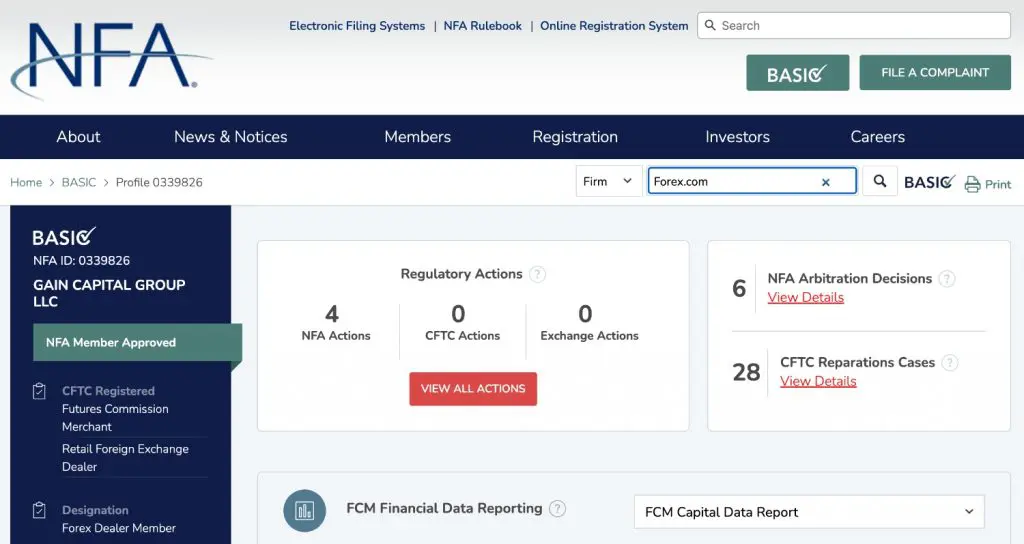Click the 4 NFA Actions count
Image resolution: width=1024 pixels, height=544 pixels.
[x=332, y=313]
